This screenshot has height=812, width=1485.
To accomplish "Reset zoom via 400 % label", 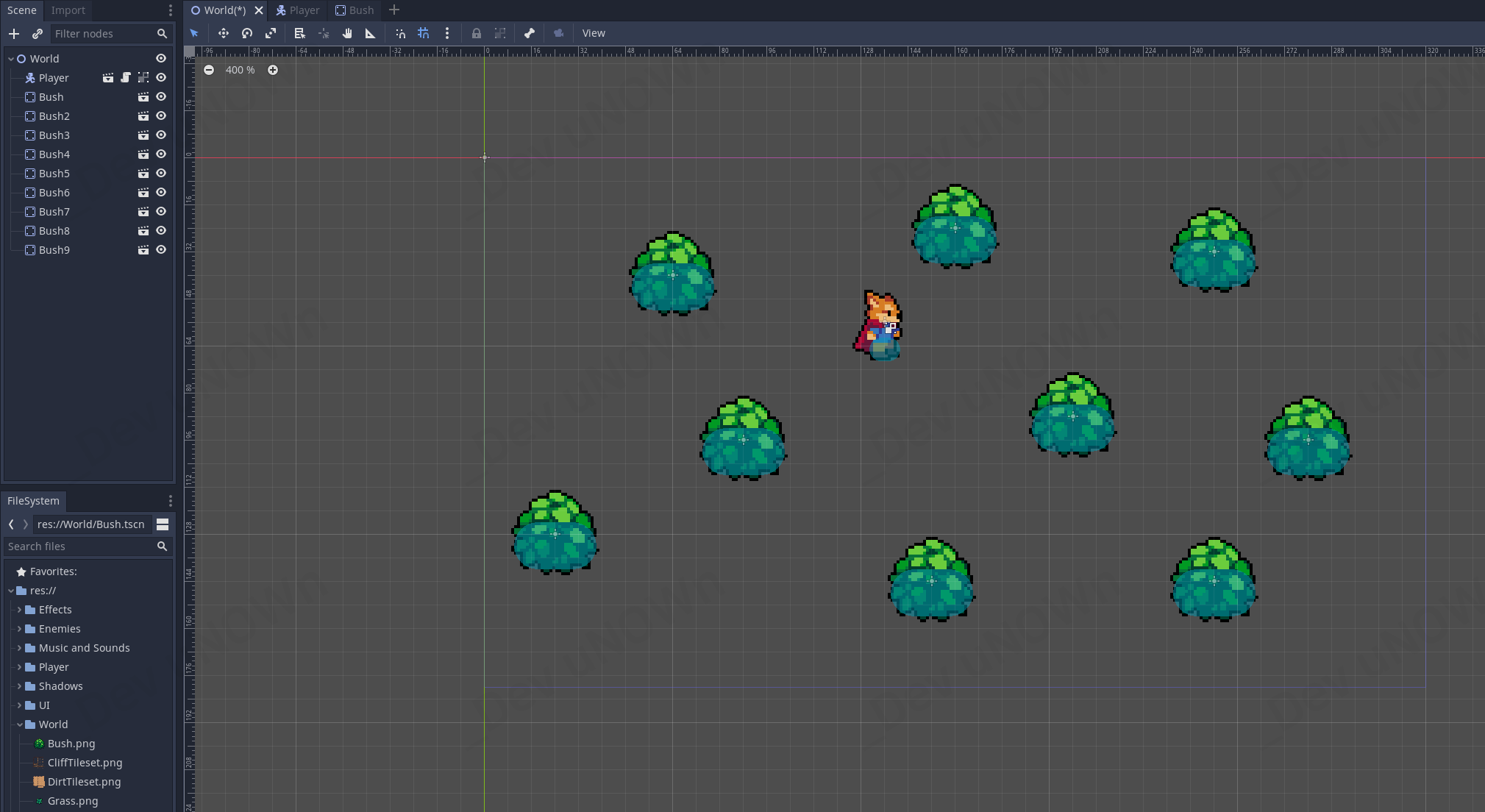I will tap(241, 70).
